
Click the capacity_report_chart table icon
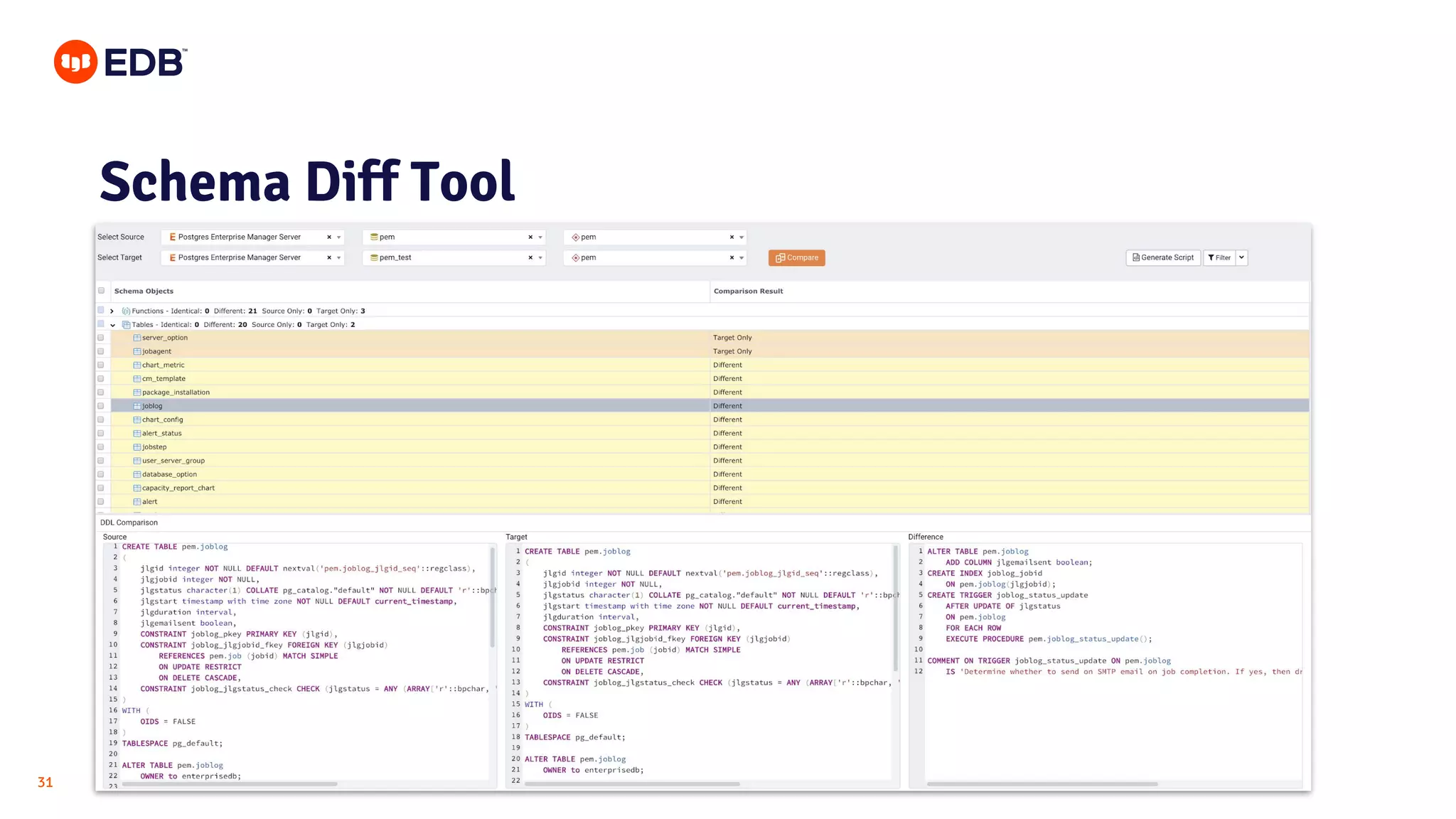click(137, 488)
